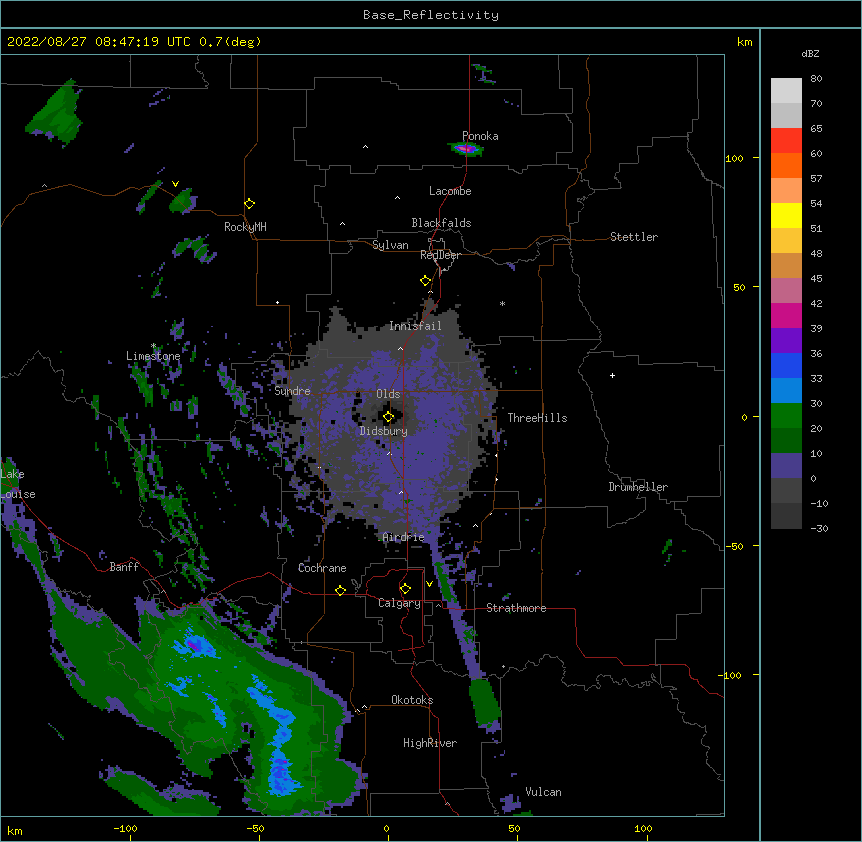
Task: Click the Sylvan city label
Action: coord(390,245)
